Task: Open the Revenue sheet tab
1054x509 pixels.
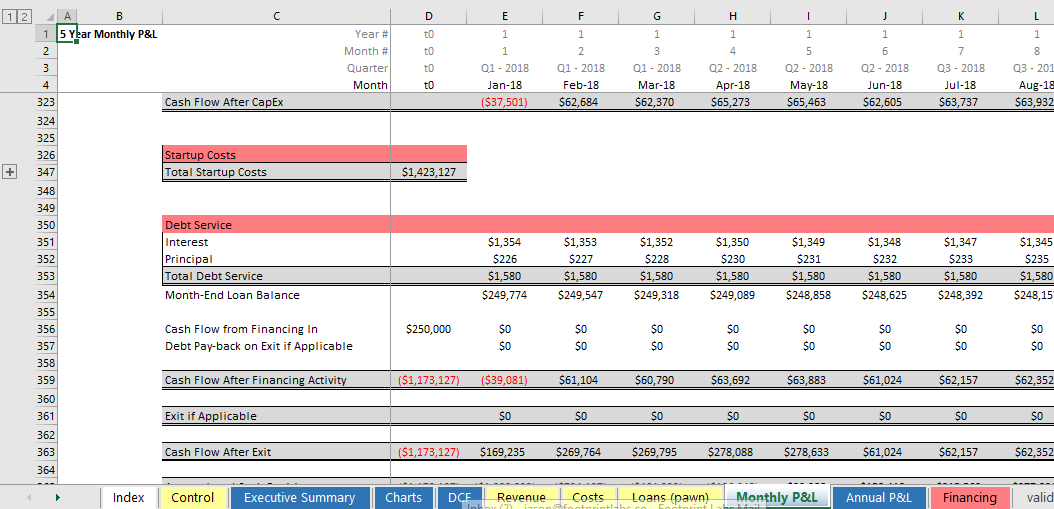Action: point(520,498)
